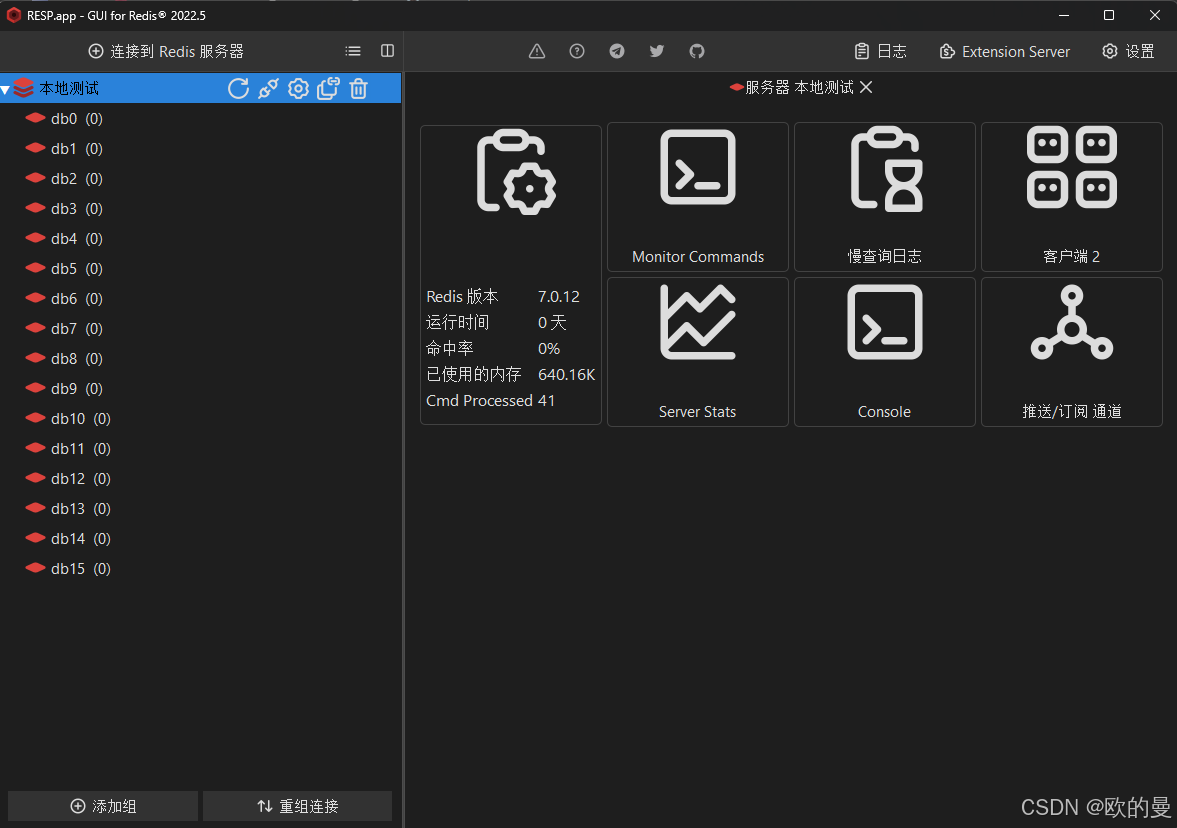Open the list view menu icon in sidebar header
The width and height of the screenshot is (1177, 828).
point(353,51)
